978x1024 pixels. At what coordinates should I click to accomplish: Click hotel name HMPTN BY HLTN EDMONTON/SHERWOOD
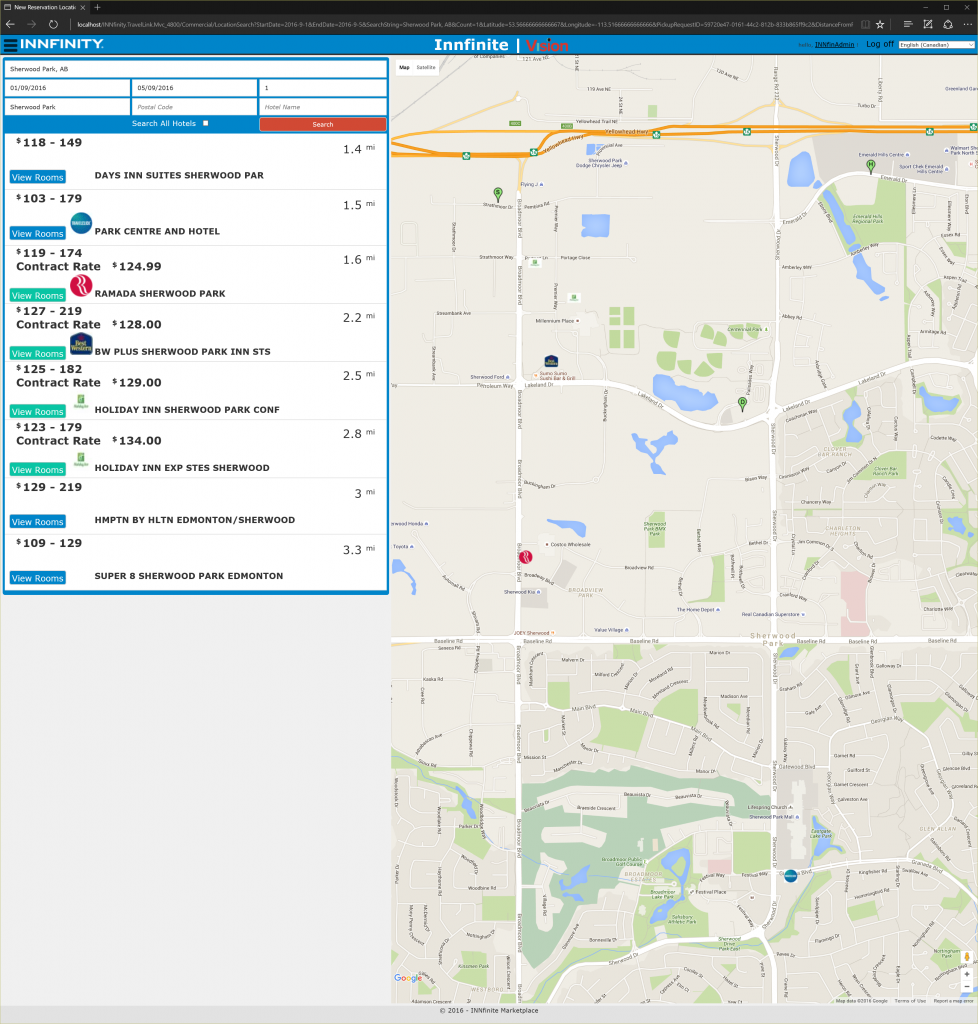click(195, 520)
